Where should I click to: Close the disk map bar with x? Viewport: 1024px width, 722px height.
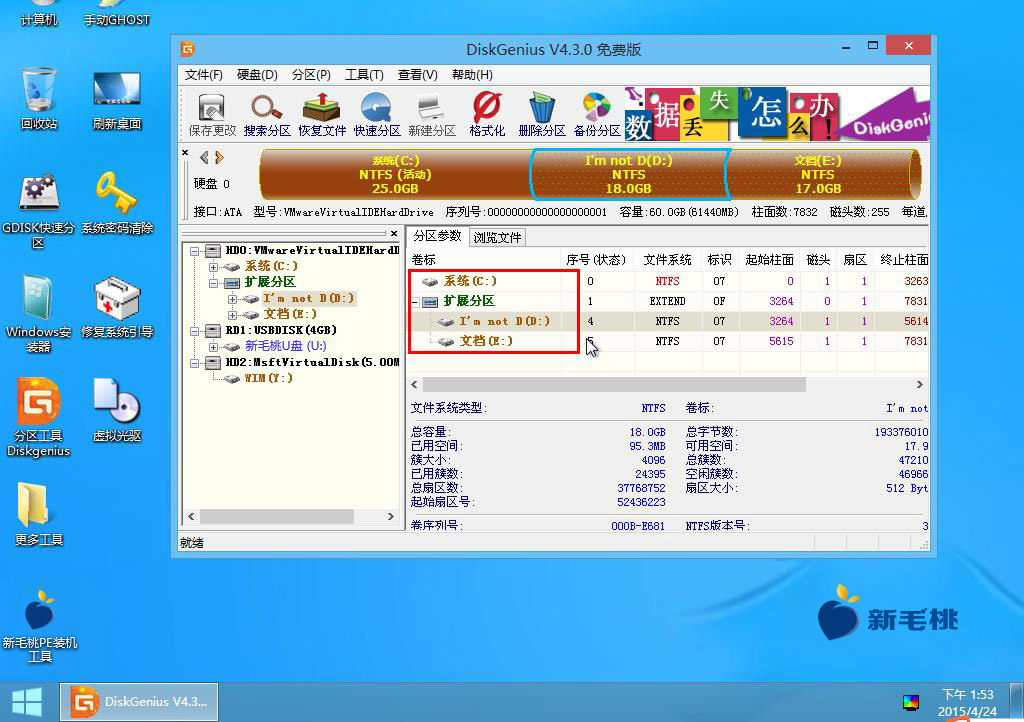[185, 153]
